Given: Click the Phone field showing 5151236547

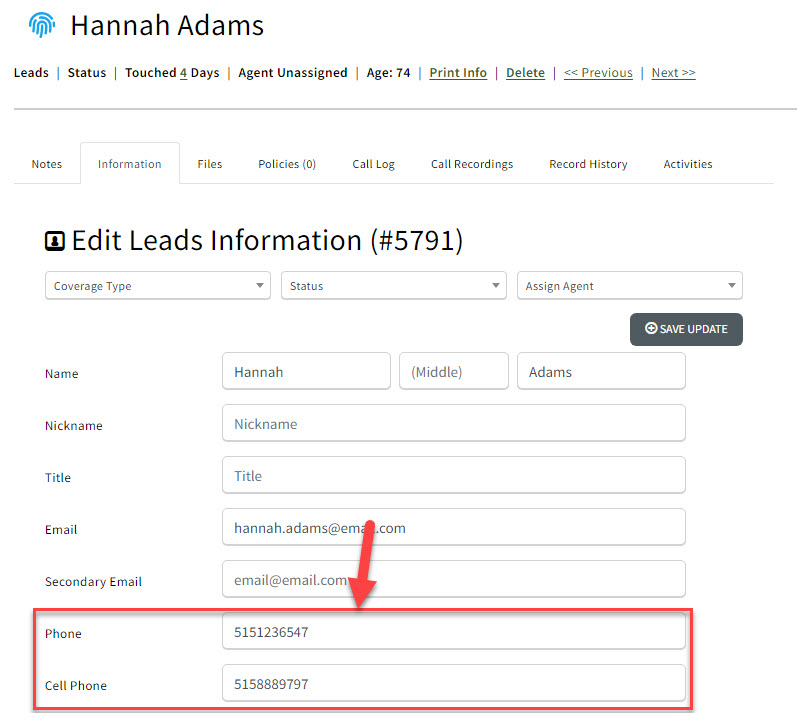Looking at the screenshot, I should point(454,631).
